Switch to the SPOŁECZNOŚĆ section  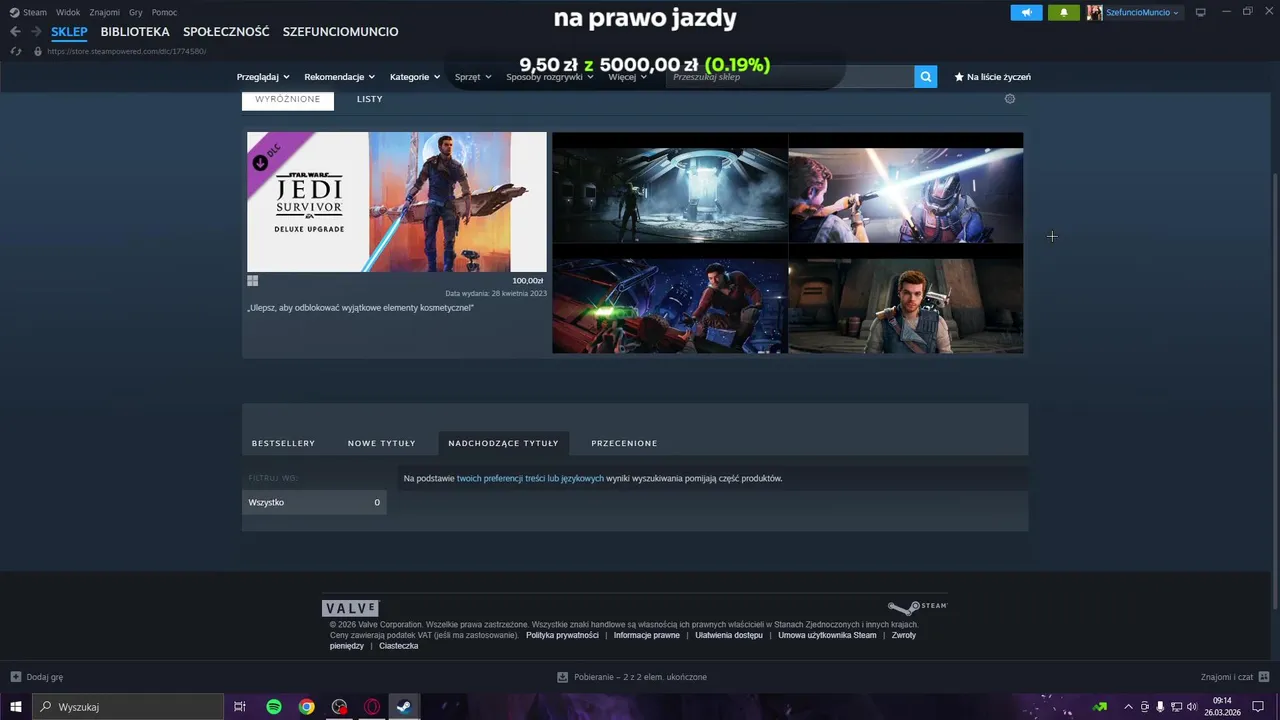coord(226,32)
